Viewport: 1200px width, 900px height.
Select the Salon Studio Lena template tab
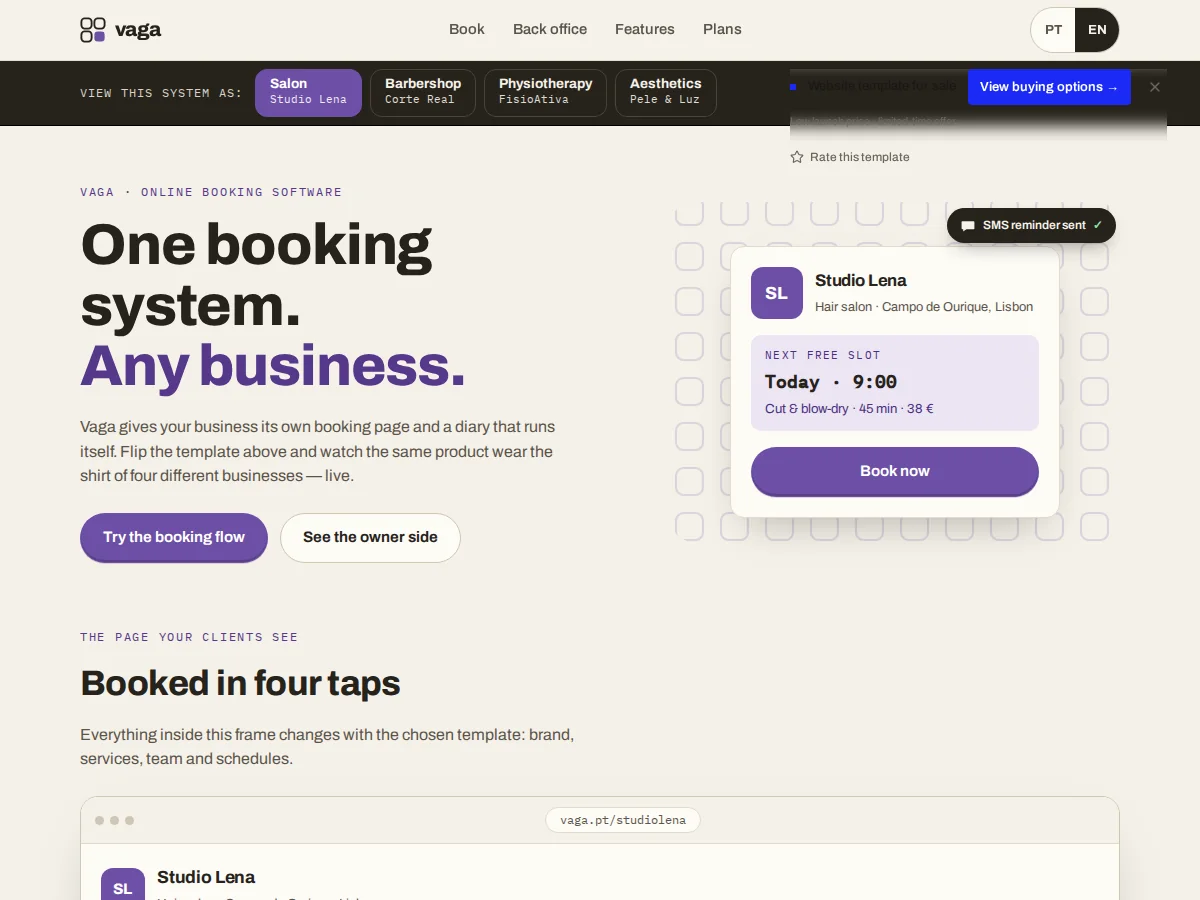(x=308, y=92)
